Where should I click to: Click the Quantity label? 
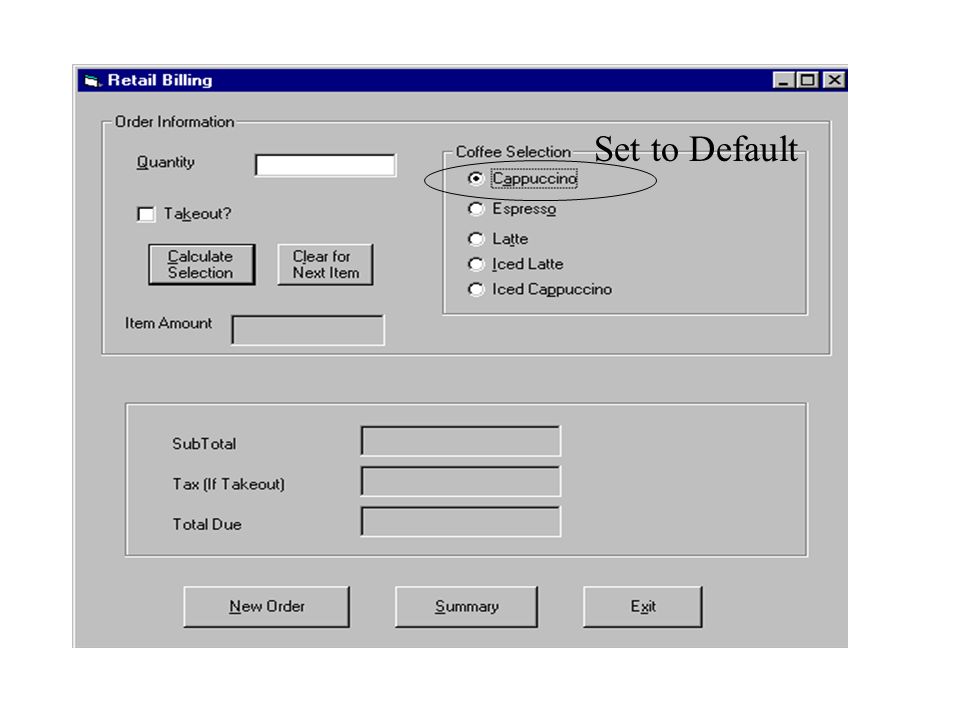pos(165,162)
